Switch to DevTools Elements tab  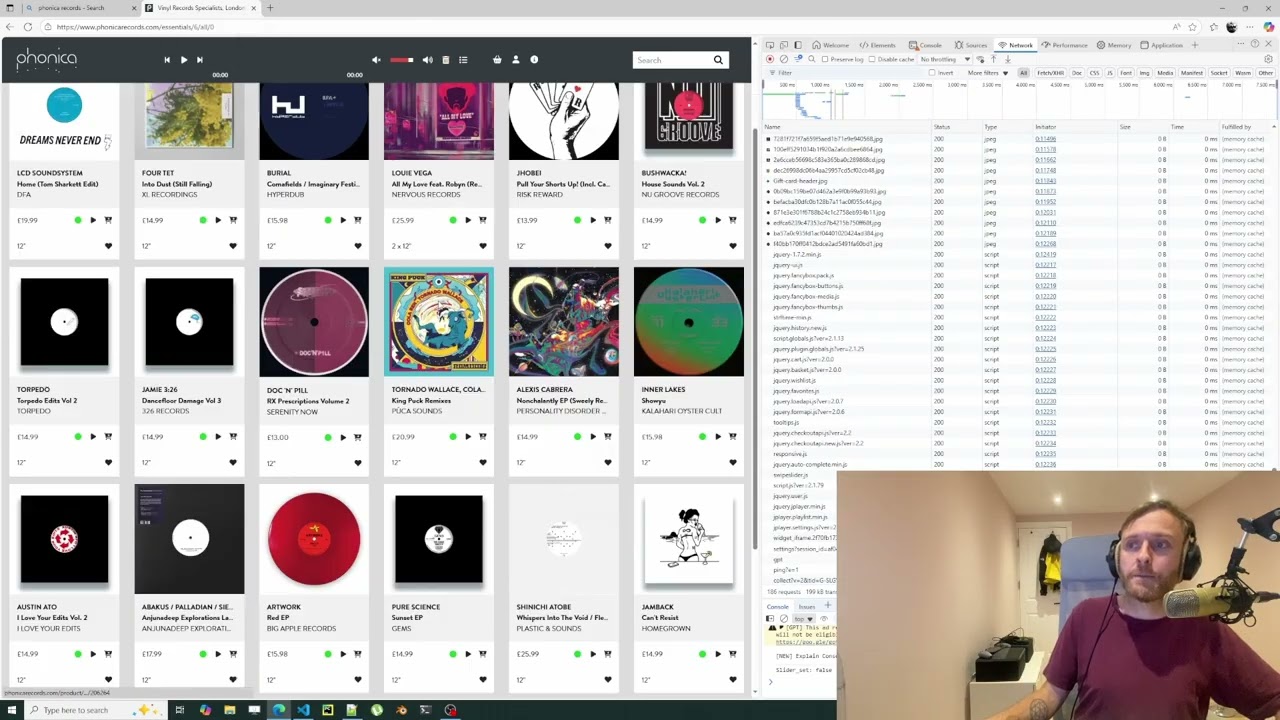point(878,45)
